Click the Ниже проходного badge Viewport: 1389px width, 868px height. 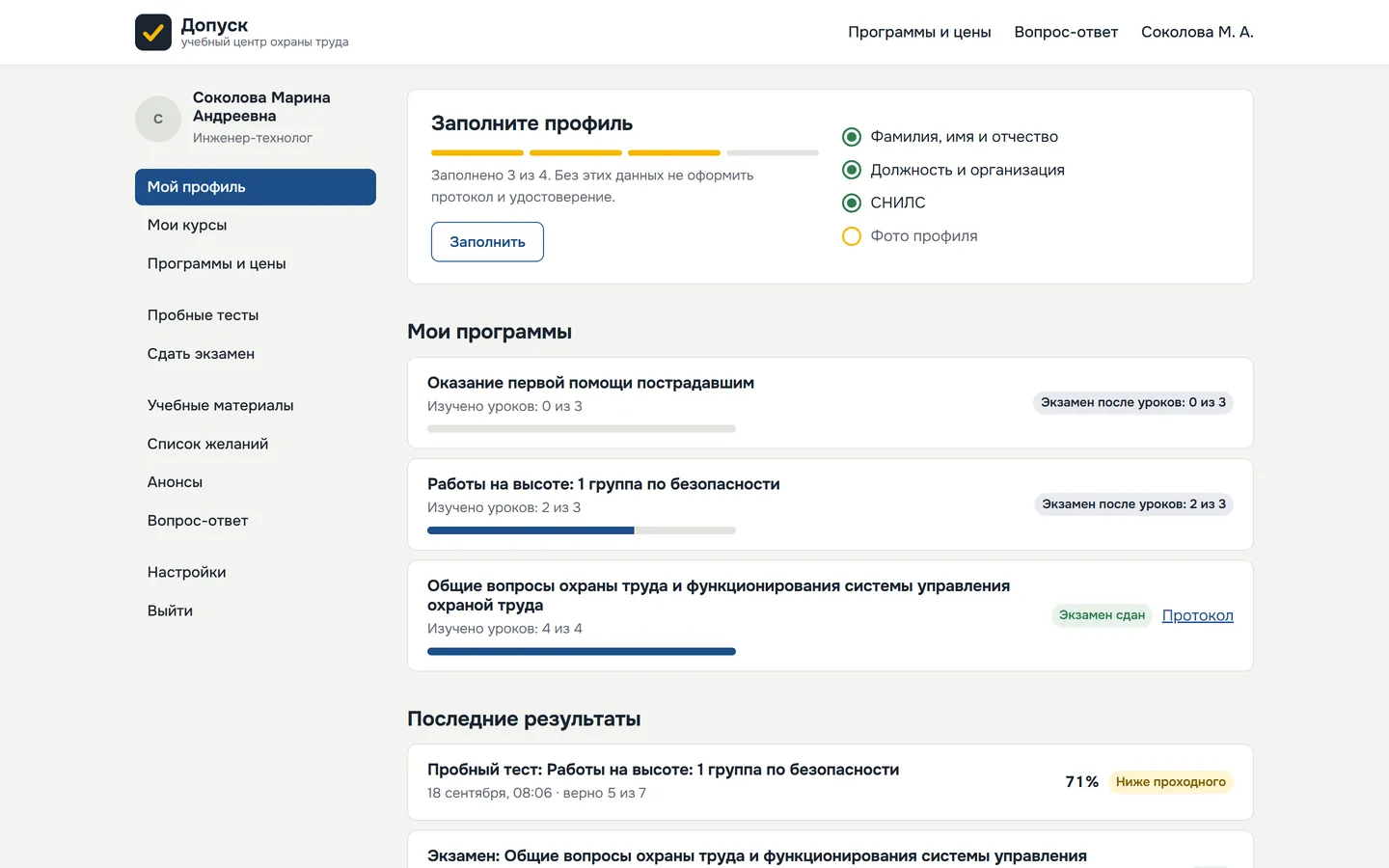tap(1171, 782)
